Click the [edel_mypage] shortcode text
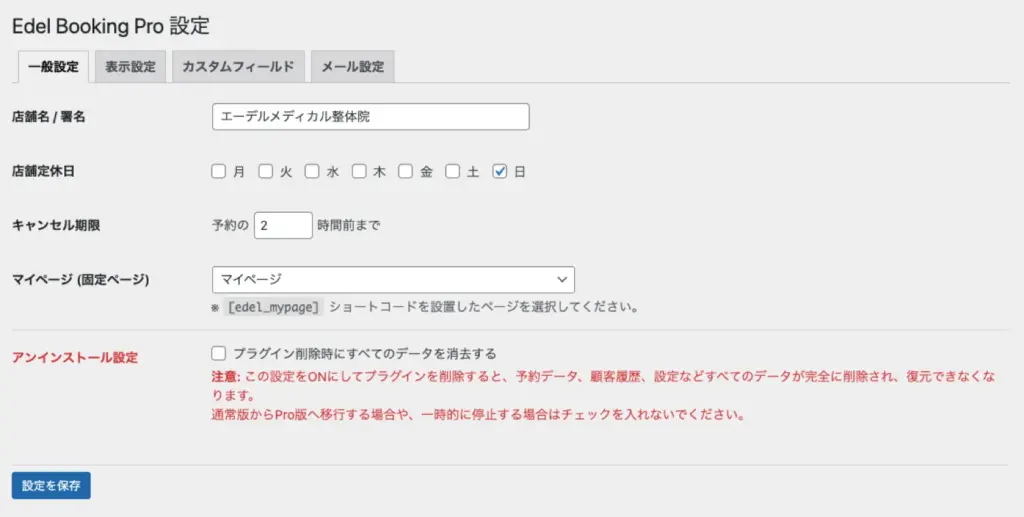1024x517 pixels. coord(273,307)
